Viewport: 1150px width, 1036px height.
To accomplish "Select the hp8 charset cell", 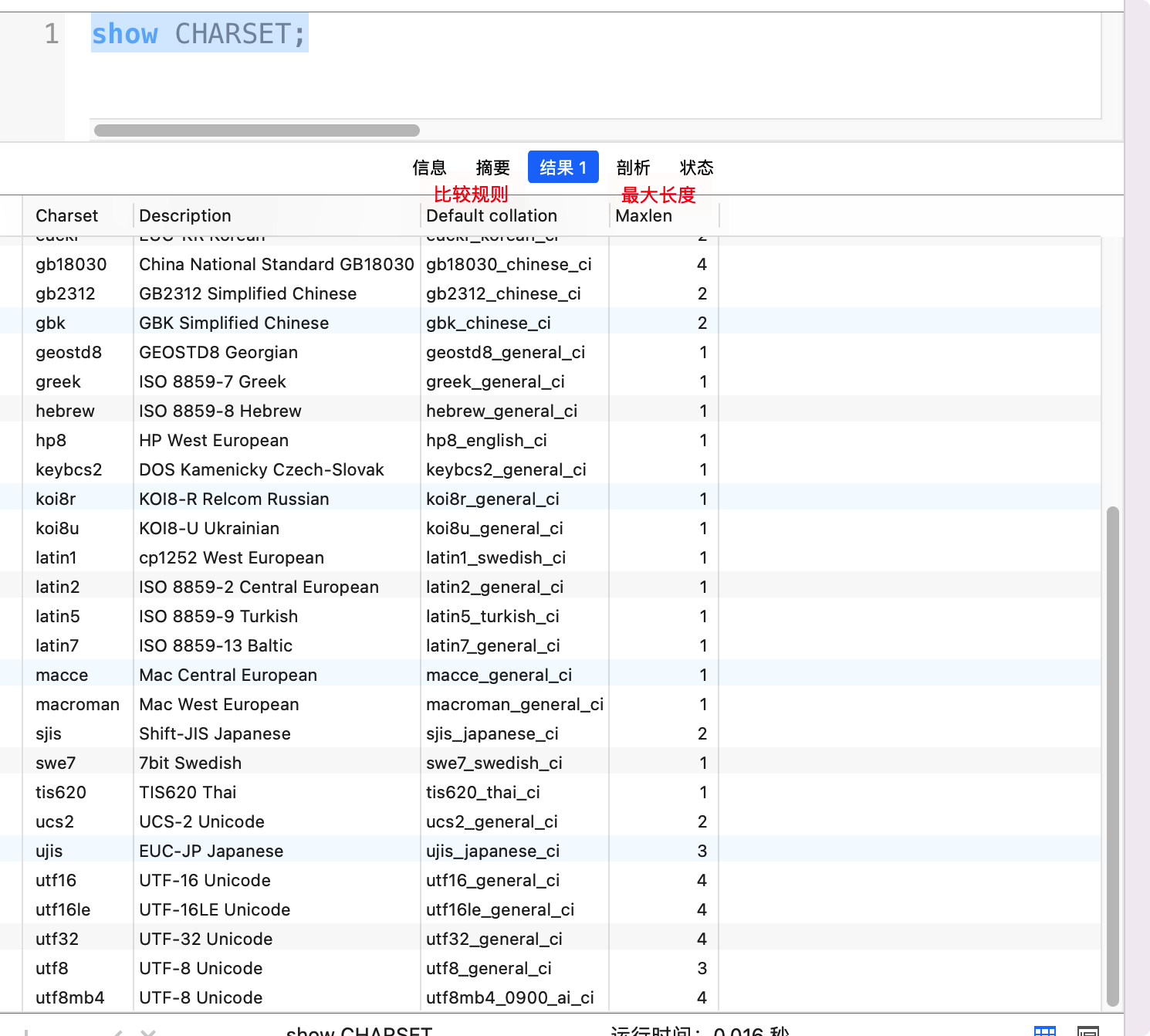I will pyautogui.click(x=51, y=440).
